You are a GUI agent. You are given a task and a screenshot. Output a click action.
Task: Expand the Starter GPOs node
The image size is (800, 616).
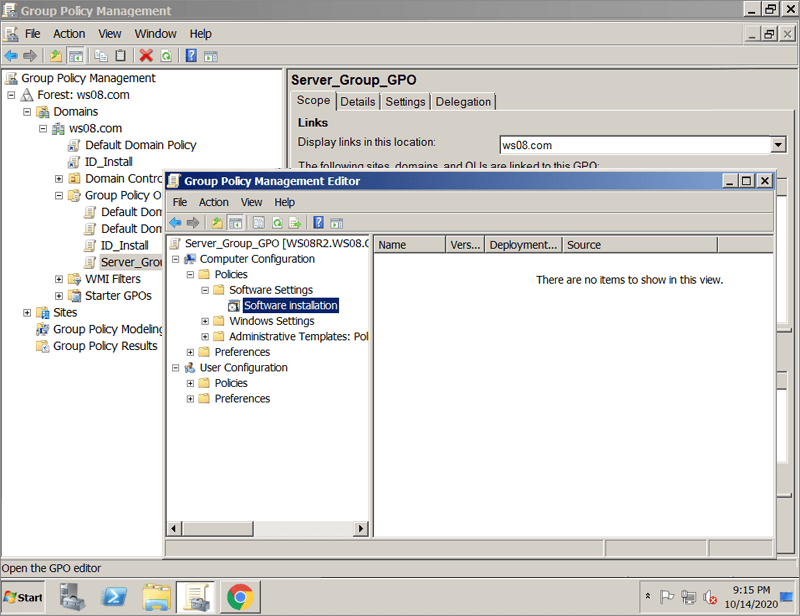[x=59, y=296]
